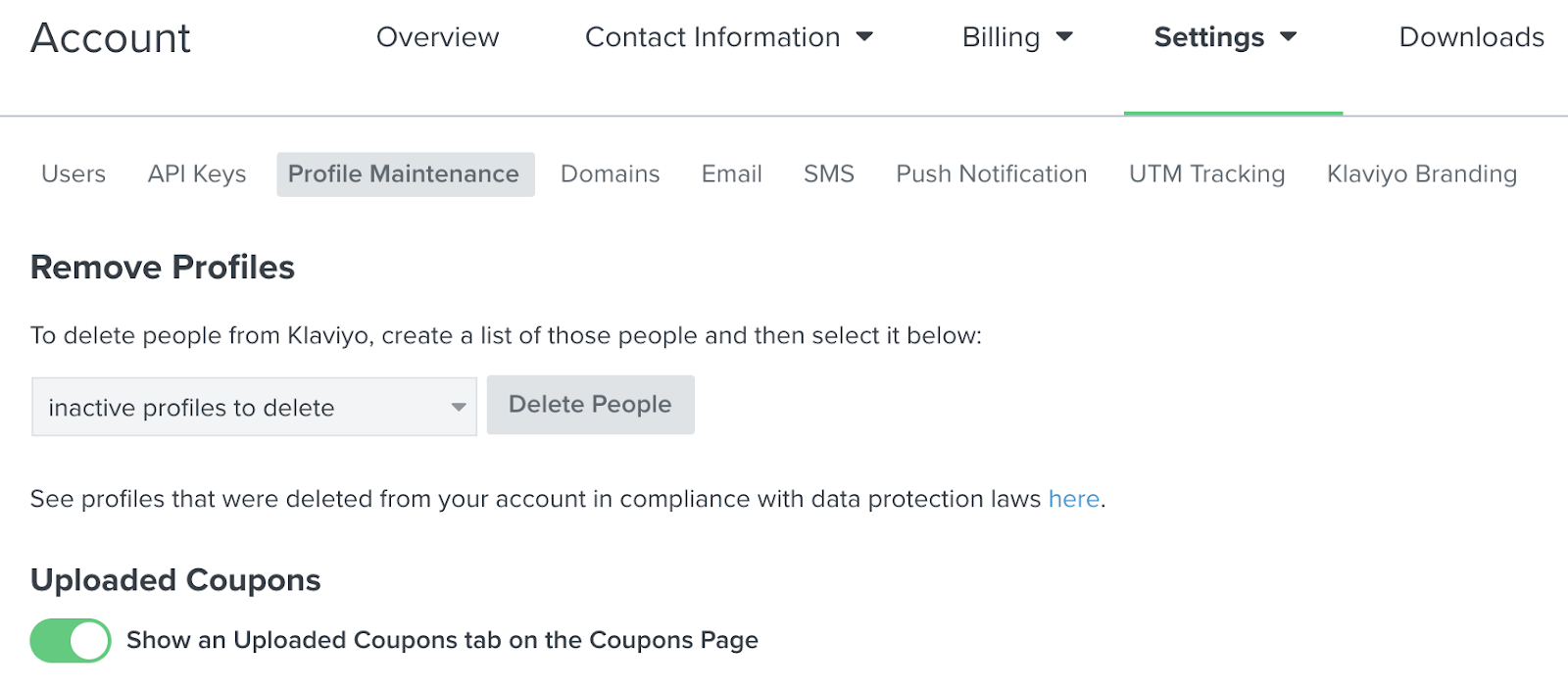Toggle the Uploaded Coupons tab switch

tap(71, 641)
